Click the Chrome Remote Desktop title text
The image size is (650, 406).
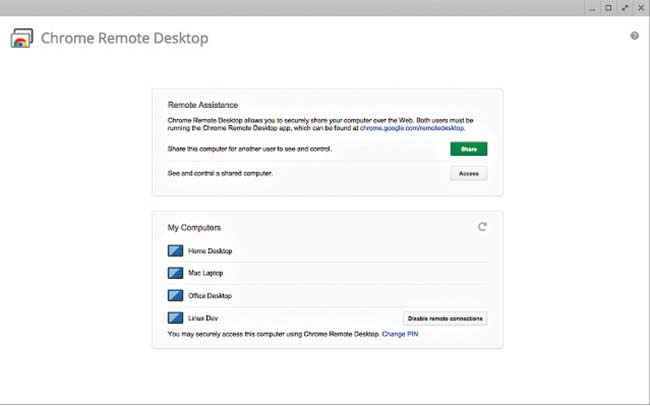124,38
